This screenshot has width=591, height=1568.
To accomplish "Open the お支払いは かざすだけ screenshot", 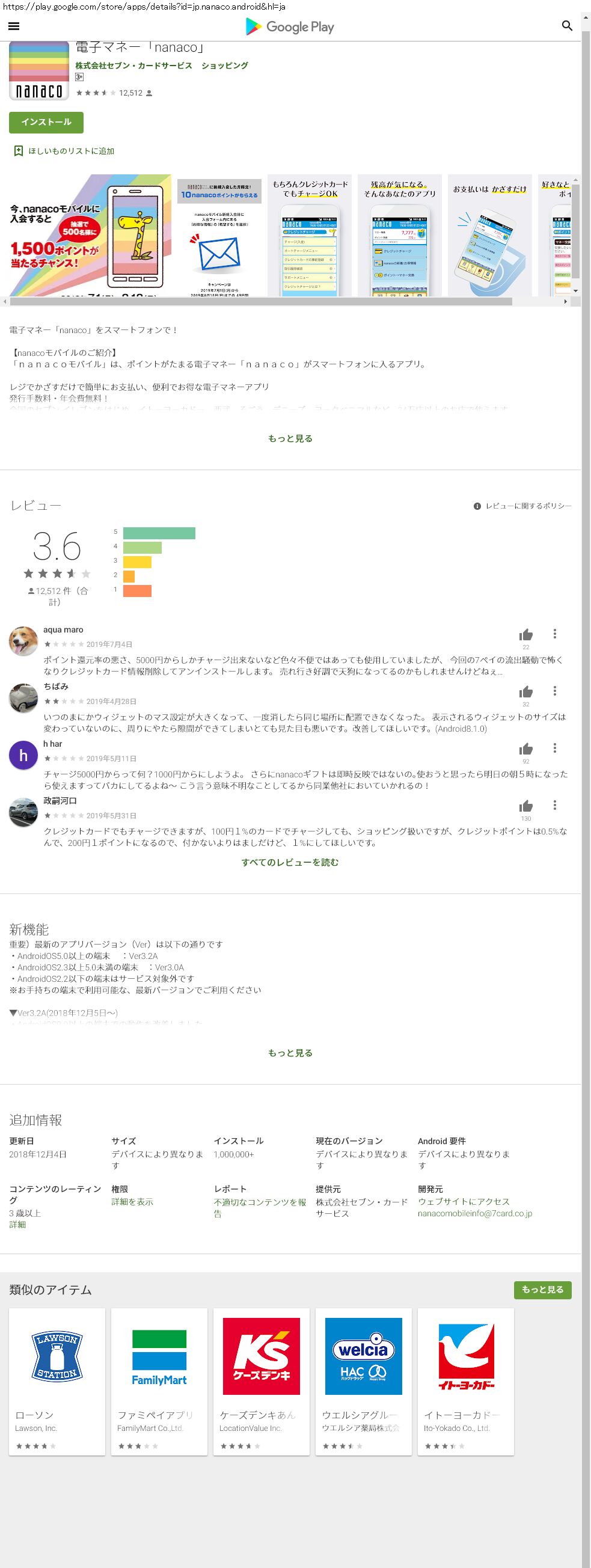I will tap(490, 236).
